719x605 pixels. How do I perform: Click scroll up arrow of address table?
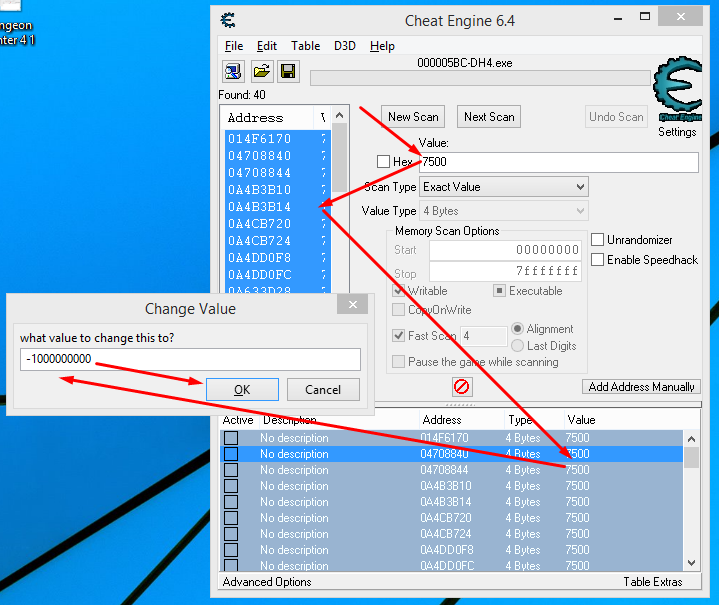pos(691,439)
